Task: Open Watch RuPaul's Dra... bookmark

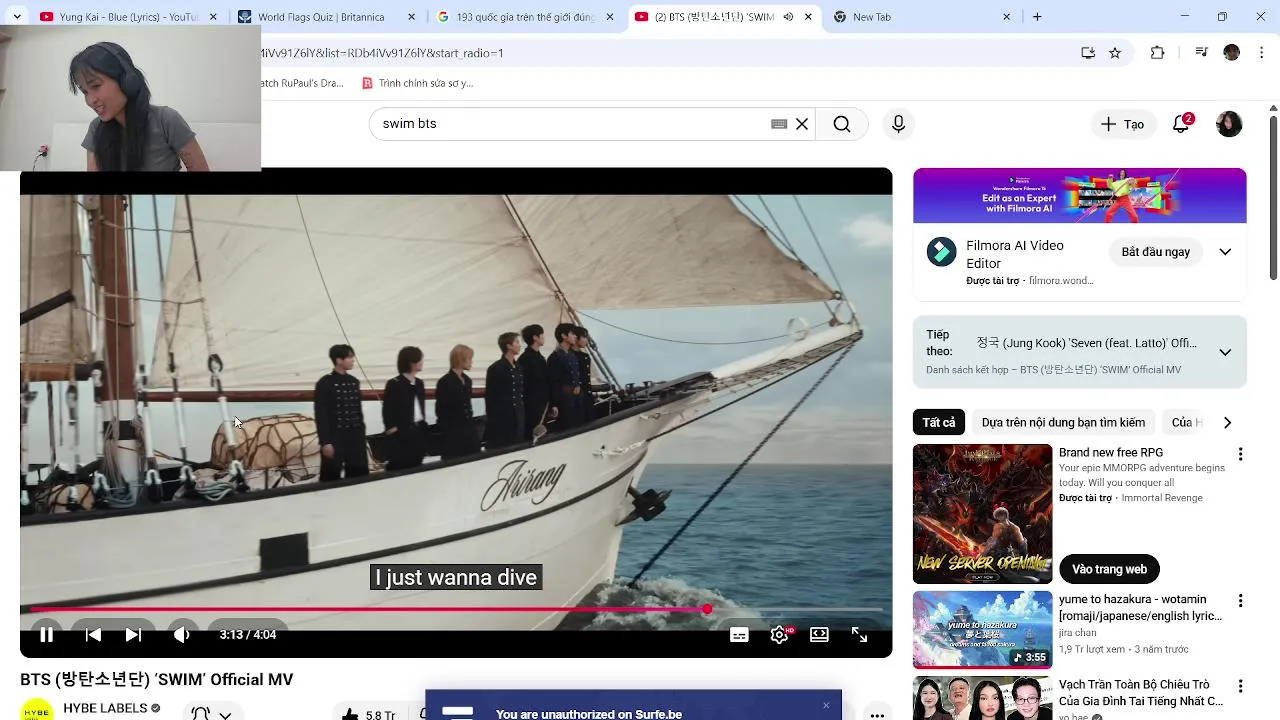Action: (x=302, y=83)
